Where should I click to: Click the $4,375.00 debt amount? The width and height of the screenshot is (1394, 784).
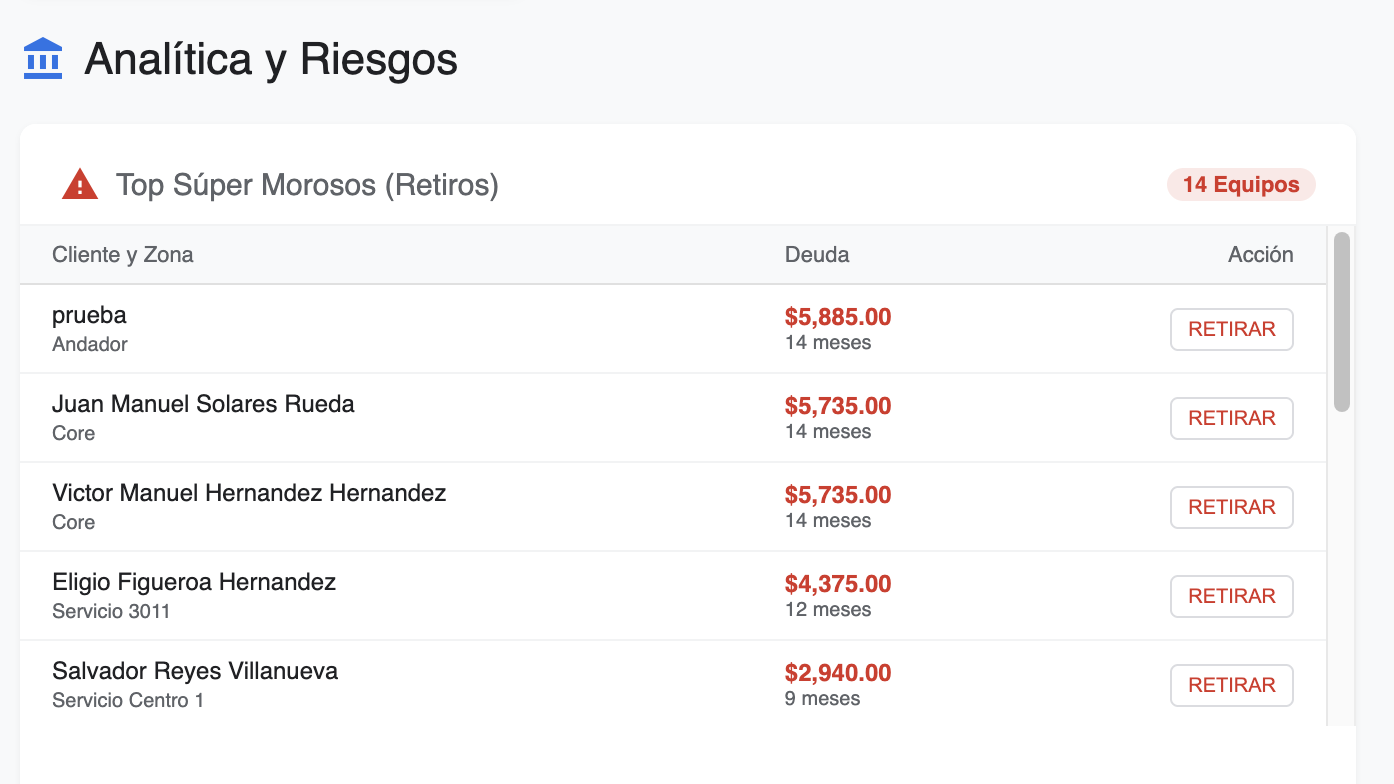(838, 584)
